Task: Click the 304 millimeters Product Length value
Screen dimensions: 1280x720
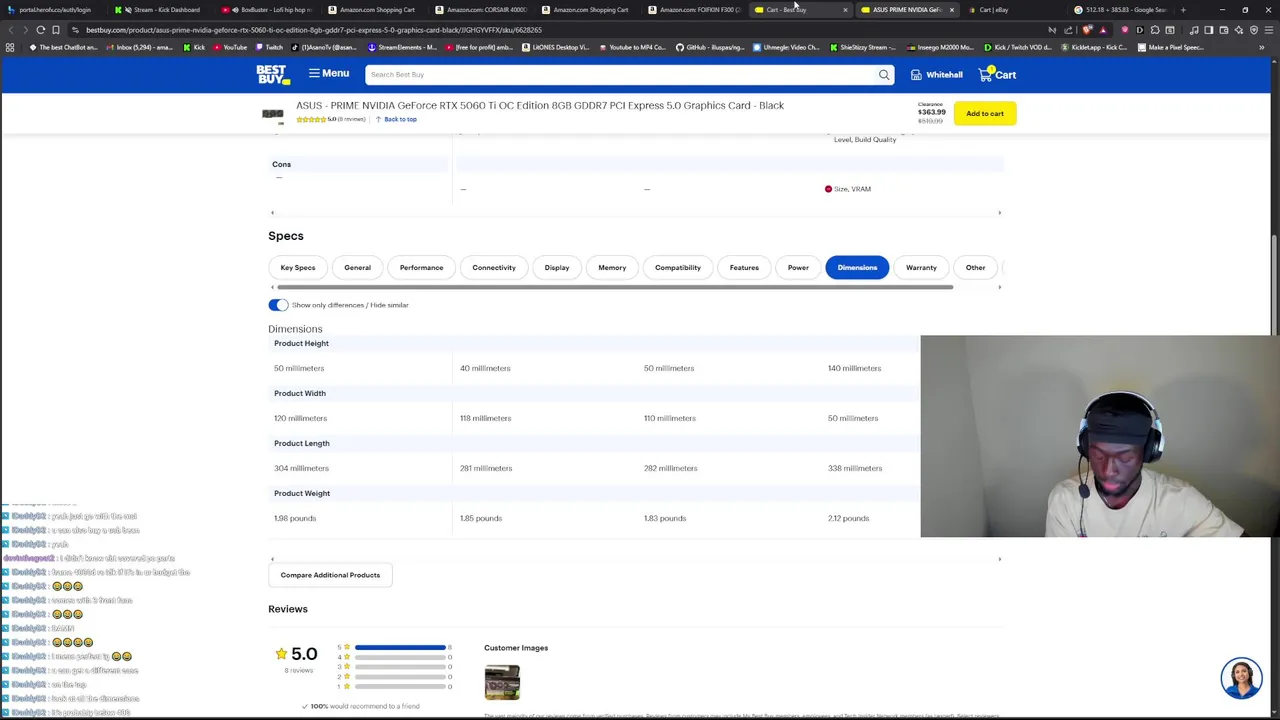Action: point(301,468)
